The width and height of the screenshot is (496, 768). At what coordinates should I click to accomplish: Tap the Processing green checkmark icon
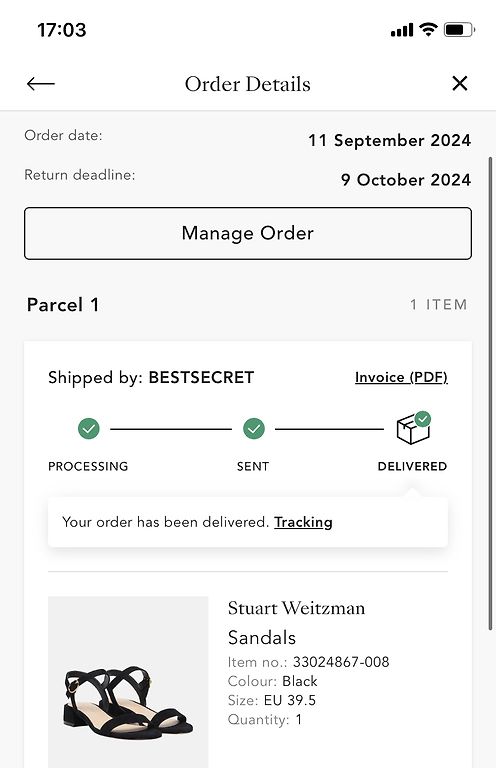pos(89,429)
